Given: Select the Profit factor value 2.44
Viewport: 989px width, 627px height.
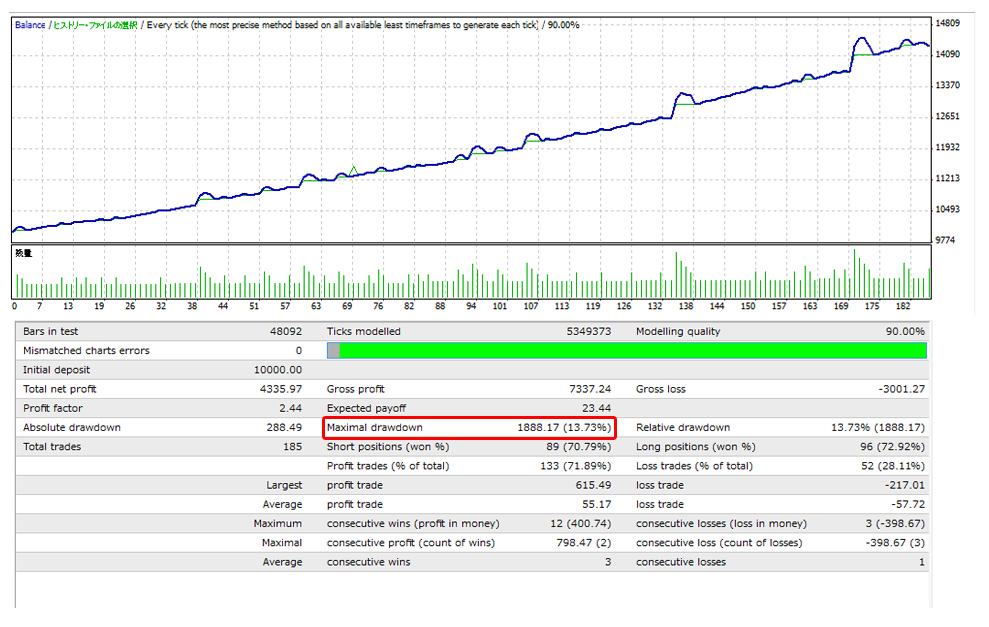Looking at the screenshot, I should 290,408.
